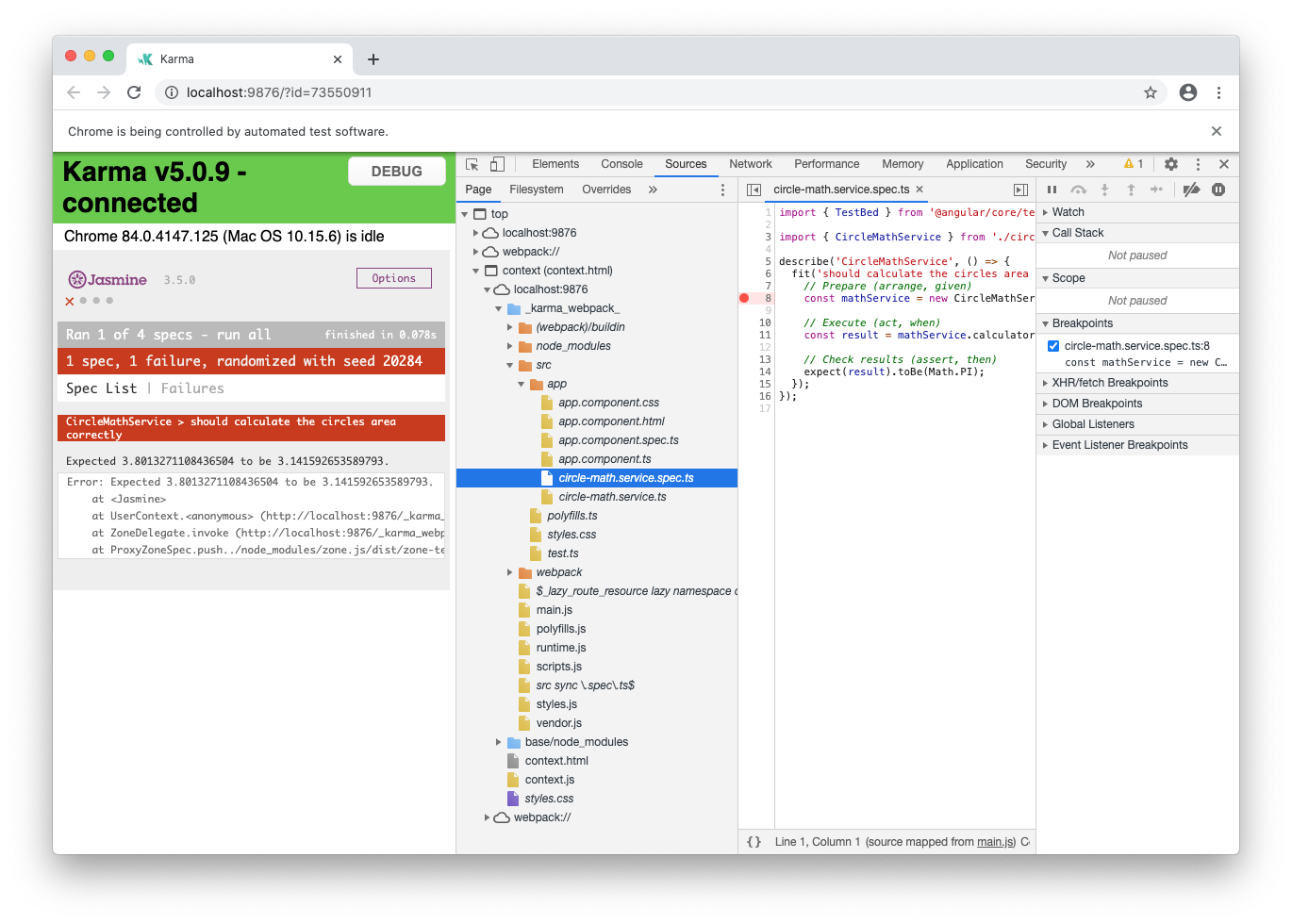
Task: Open the Performance tab
Action: 827,164
